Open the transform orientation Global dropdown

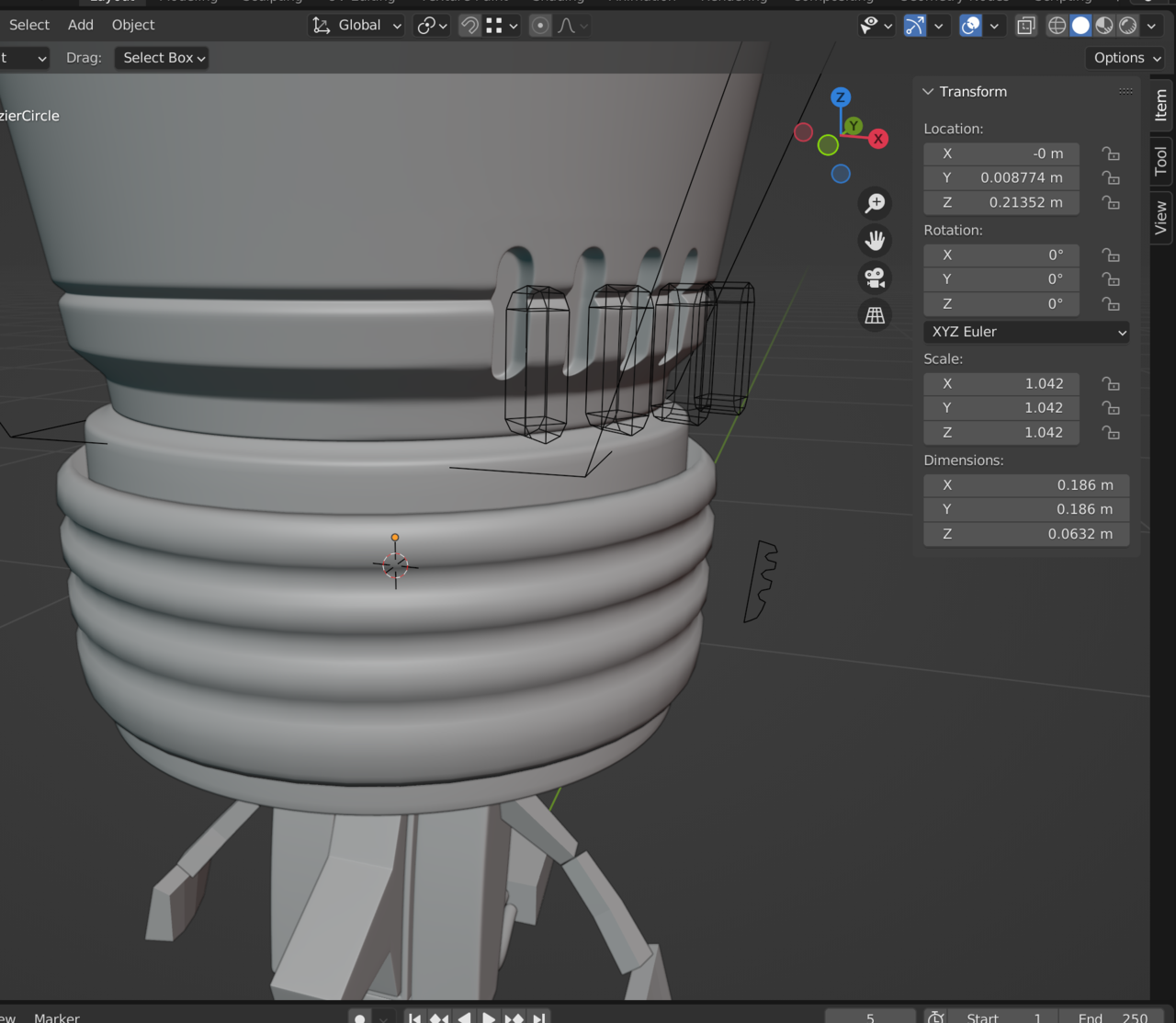(356, 25)
